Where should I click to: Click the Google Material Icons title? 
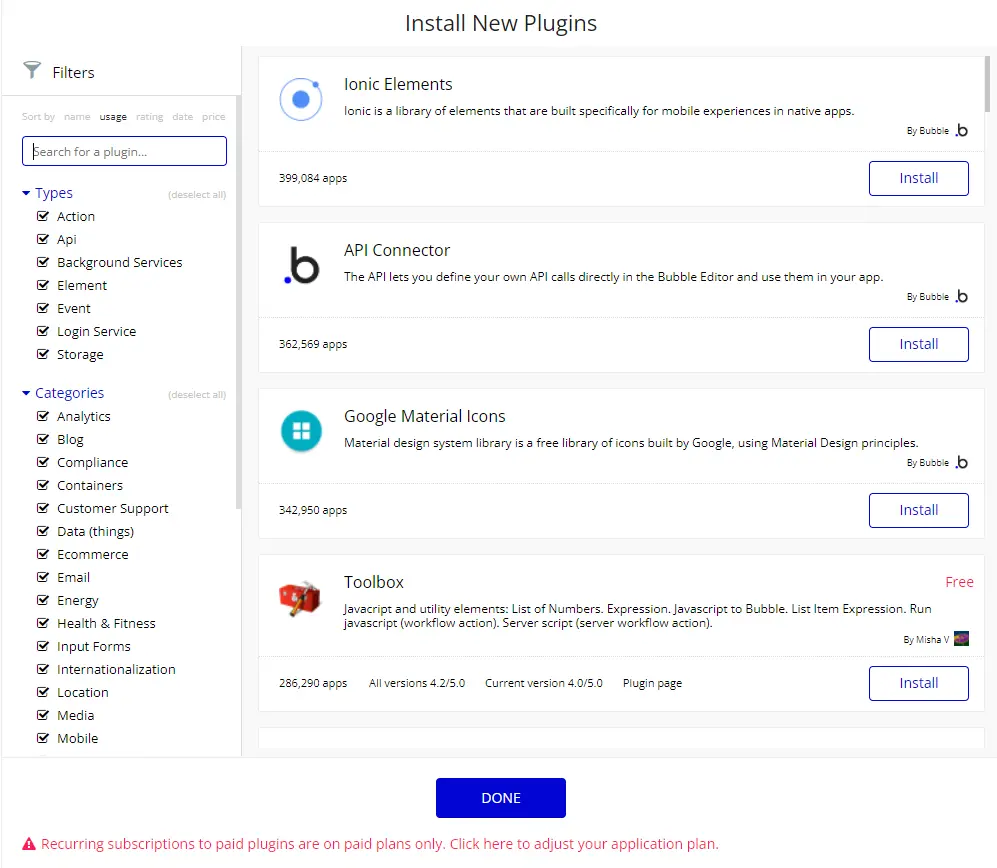click(425, 416)
